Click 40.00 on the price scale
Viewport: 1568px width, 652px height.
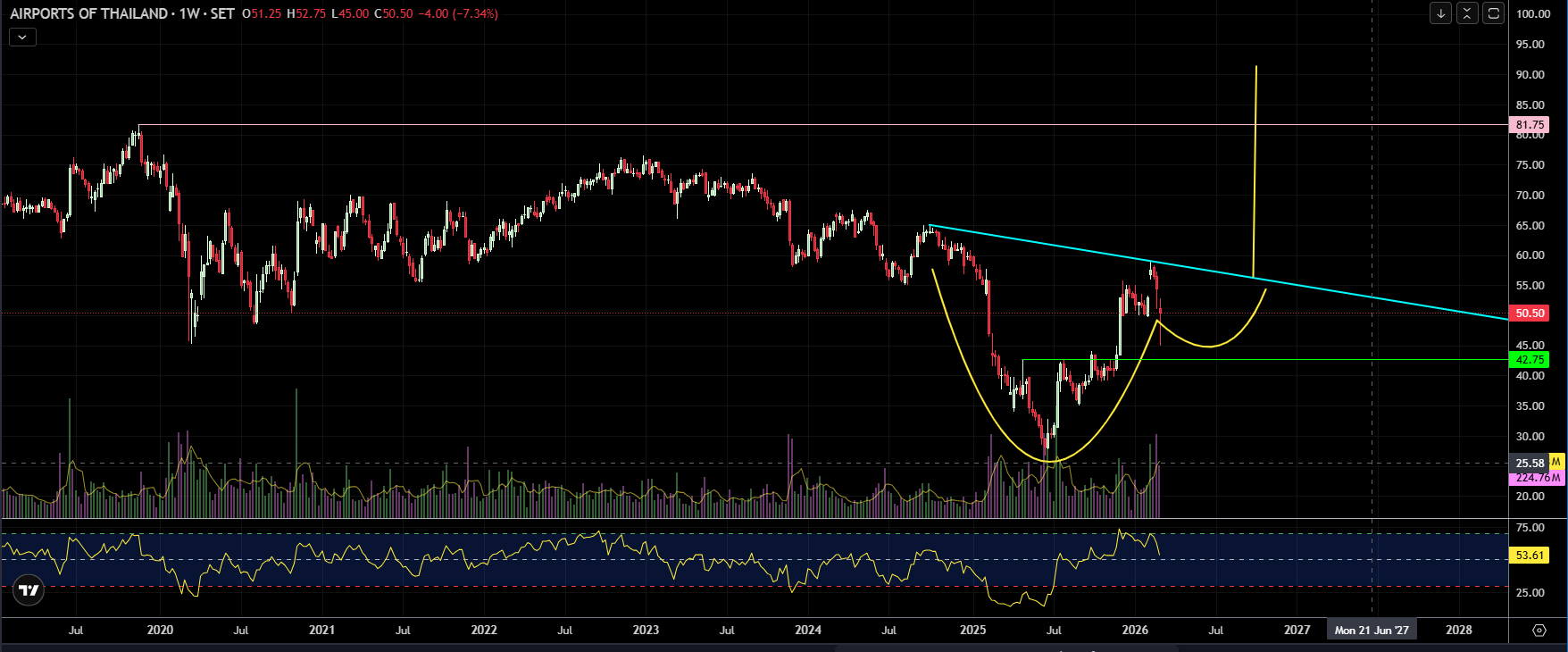(1530, 376)
